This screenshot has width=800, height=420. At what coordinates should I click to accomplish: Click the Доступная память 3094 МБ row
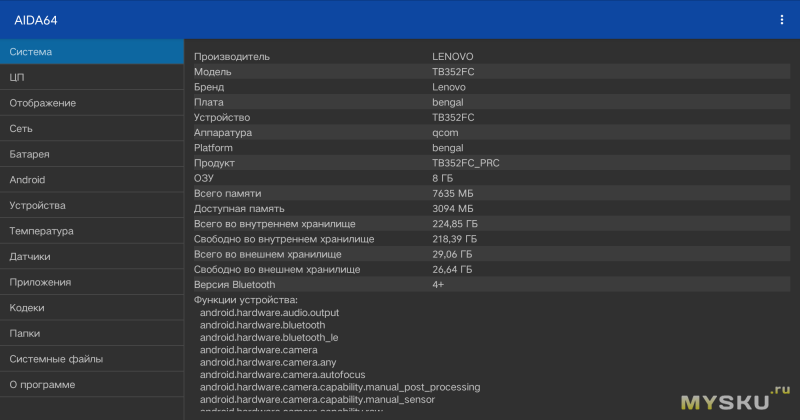491,209
